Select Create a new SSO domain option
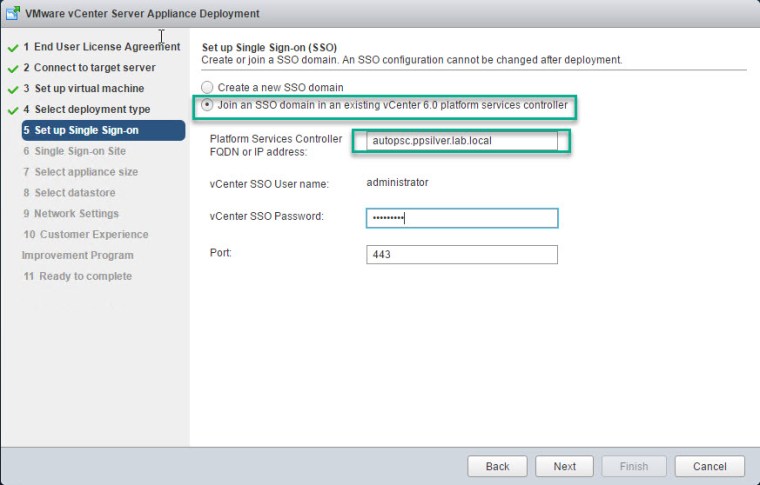Image resolution: width=760 pixels, height=485 pixels. tap(207, 87)
